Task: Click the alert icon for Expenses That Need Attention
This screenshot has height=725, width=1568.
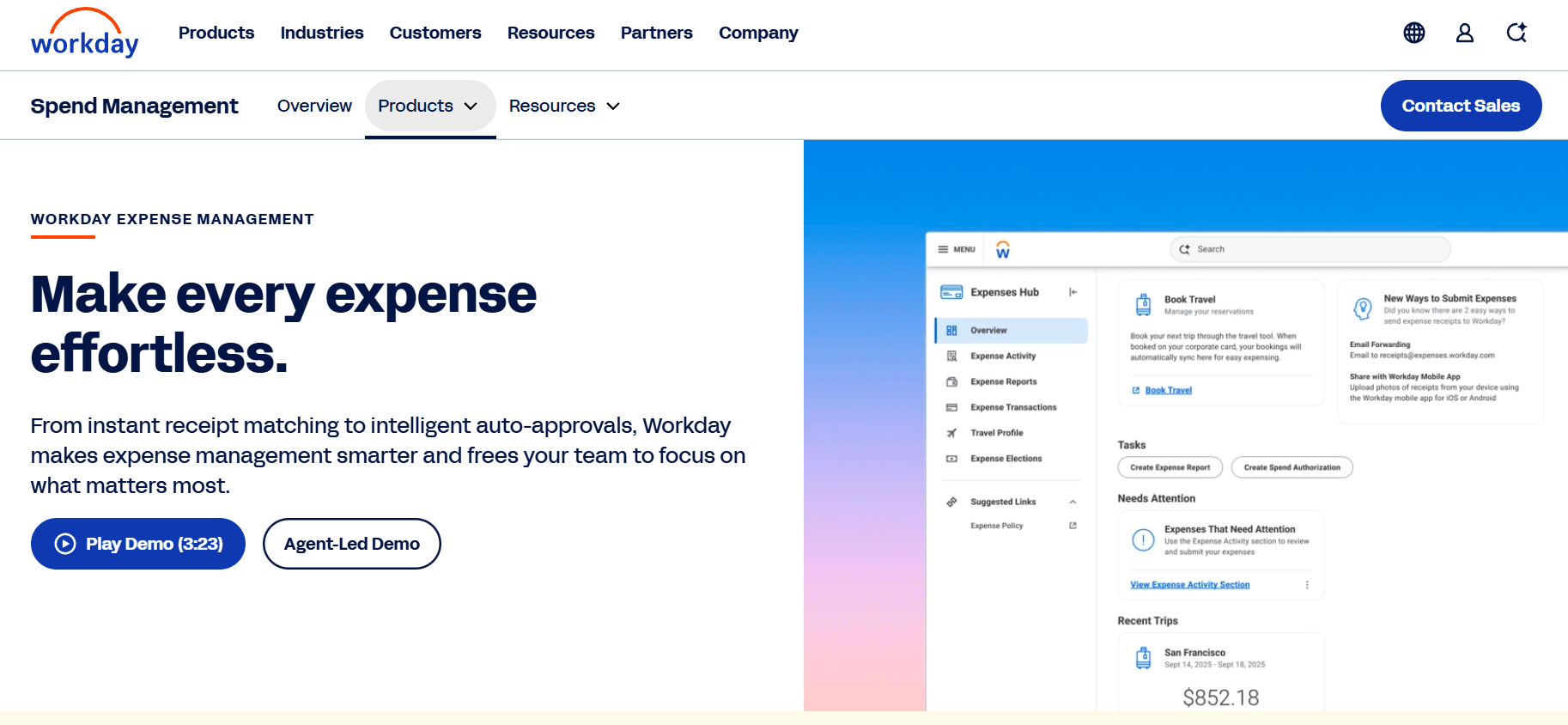Action: [1143, 540]
